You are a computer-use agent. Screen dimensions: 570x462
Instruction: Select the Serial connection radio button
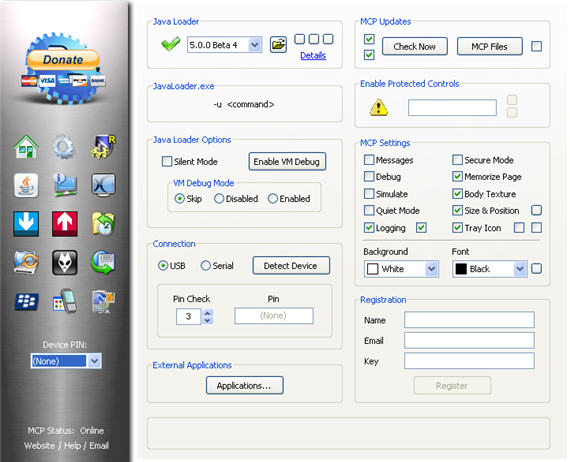[x=205, y=266]
